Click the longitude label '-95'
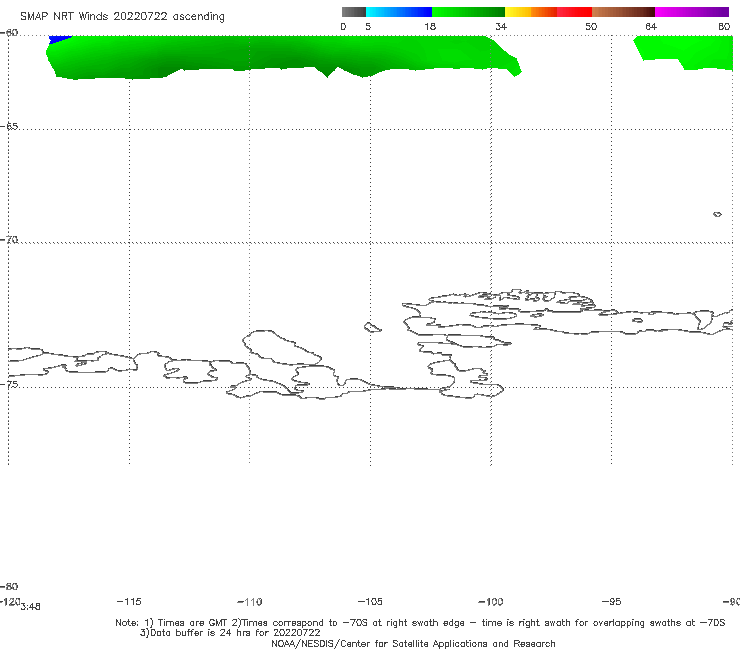The image size is (740, 650). click(x=611, y=601)
